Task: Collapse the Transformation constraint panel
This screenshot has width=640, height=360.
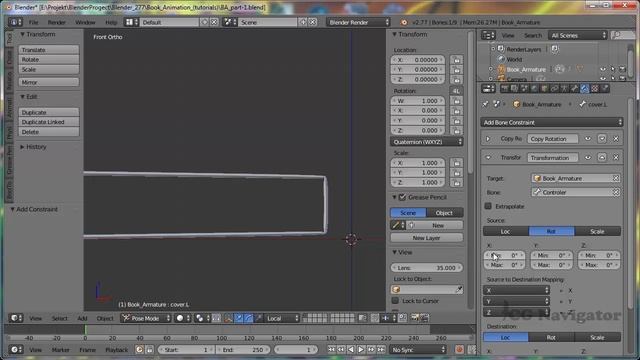Action: pos(488,158)
